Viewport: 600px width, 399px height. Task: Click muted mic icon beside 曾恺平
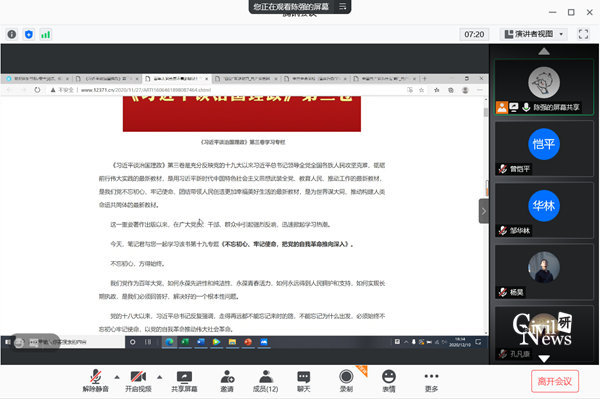(x=502, y=169)
